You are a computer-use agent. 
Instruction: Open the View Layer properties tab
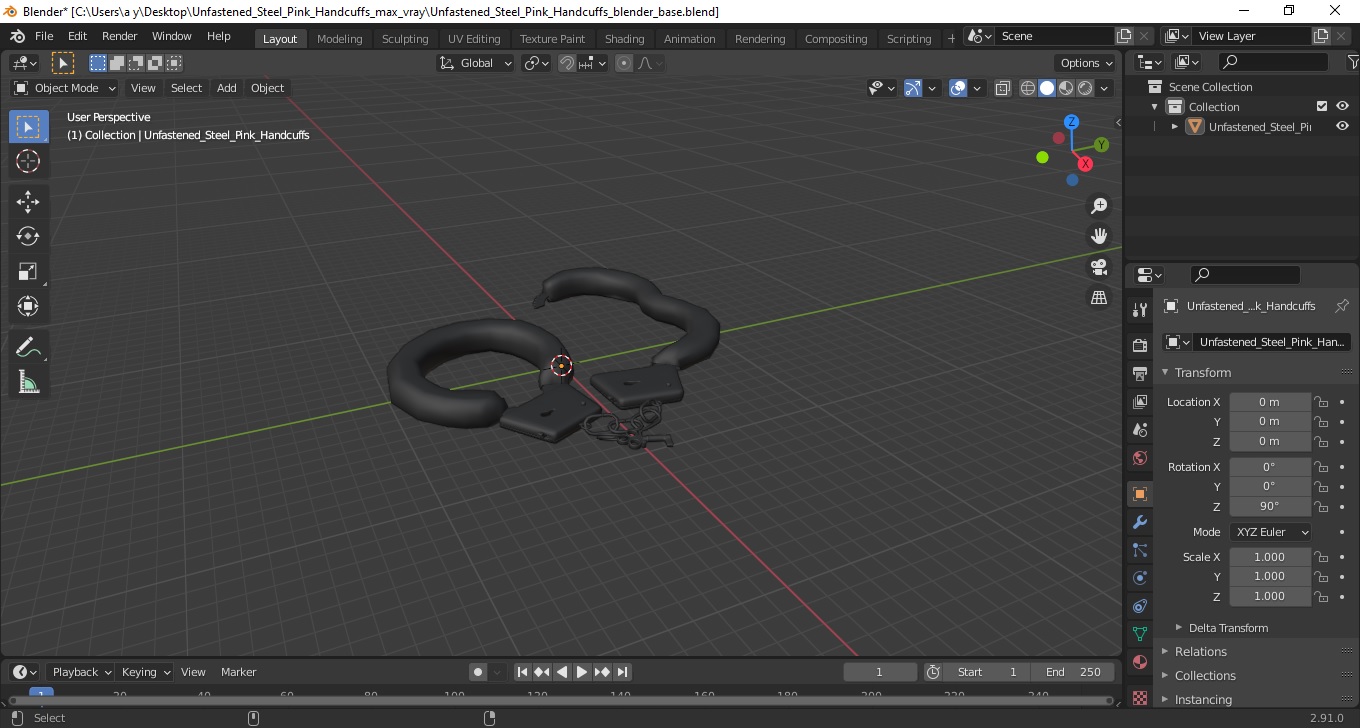[x=1140, y=402]
